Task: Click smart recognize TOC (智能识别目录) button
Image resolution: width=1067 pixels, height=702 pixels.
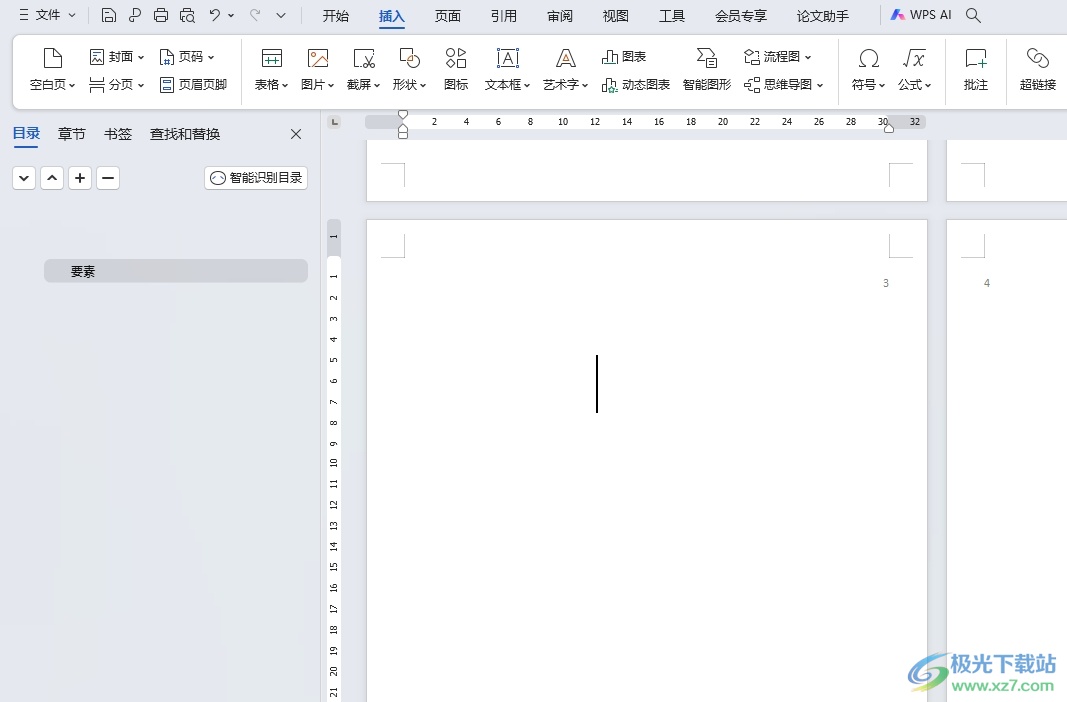Action: 256,178
